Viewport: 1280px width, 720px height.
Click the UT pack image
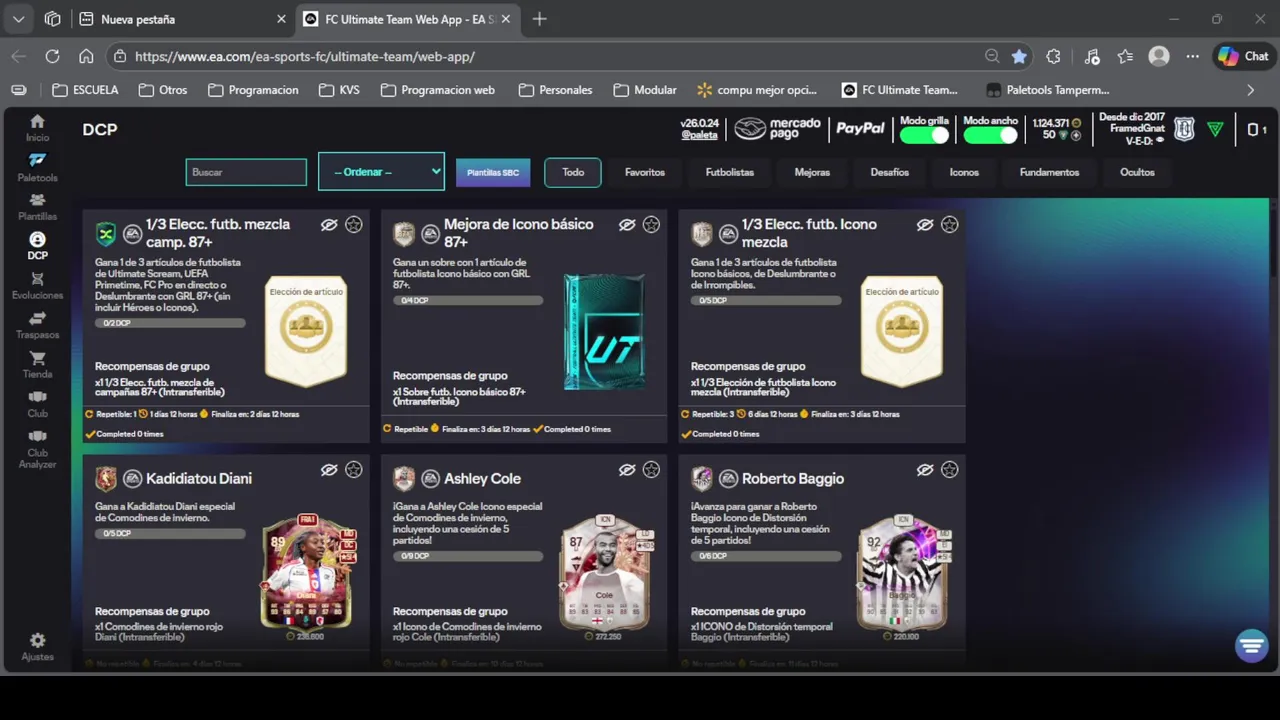(x=604, y=331)
